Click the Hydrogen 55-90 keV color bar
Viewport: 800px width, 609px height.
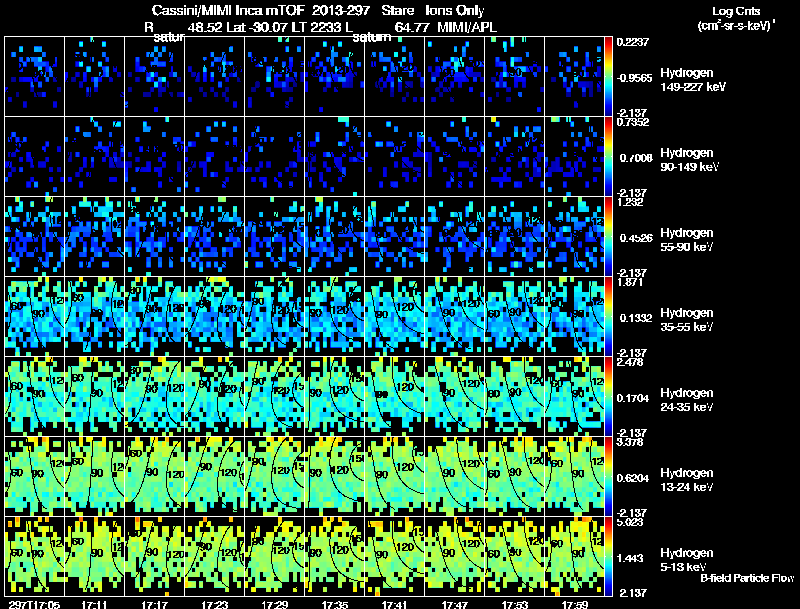608,237
